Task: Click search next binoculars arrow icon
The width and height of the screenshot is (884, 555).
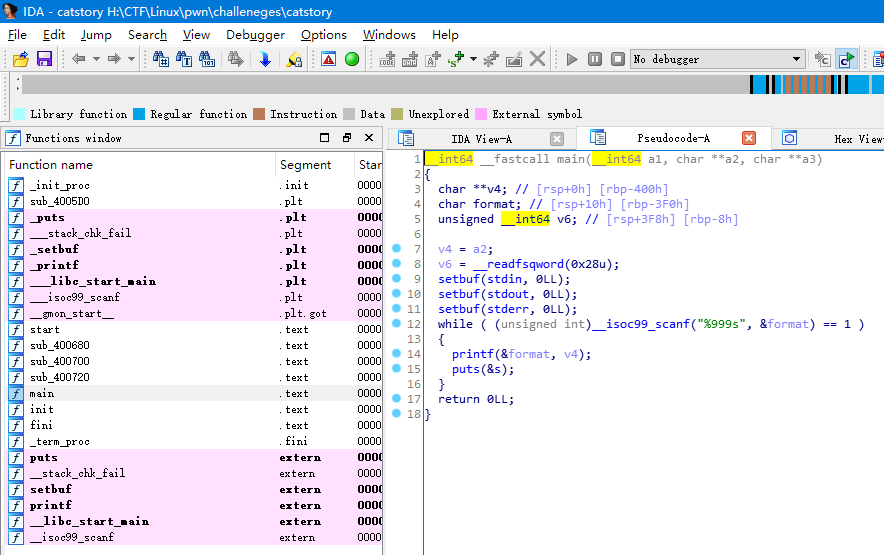Action: tap(236, 59)
